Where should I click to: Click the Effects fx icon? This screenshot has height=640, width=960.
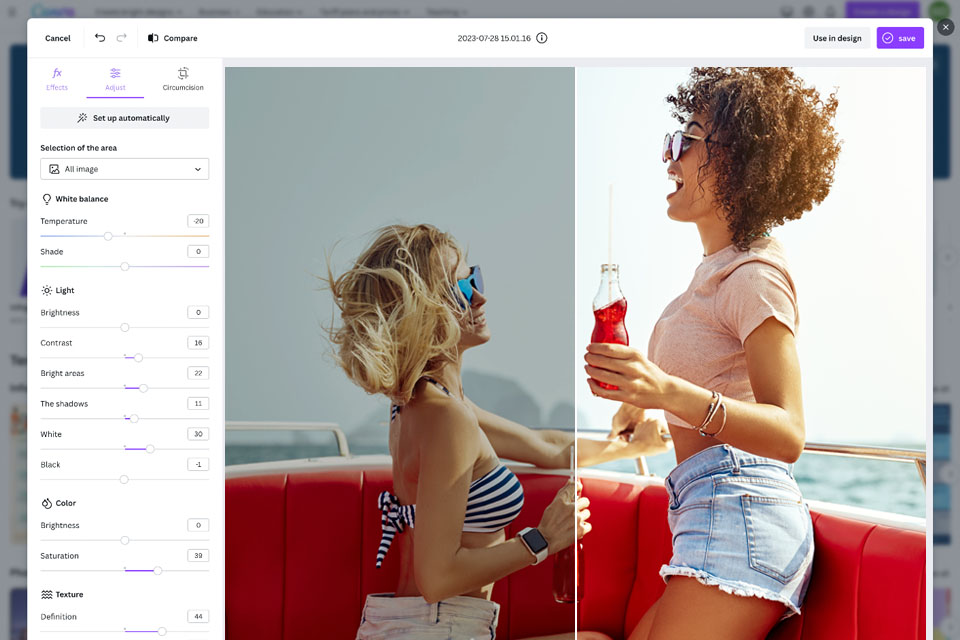click(57, 73)
